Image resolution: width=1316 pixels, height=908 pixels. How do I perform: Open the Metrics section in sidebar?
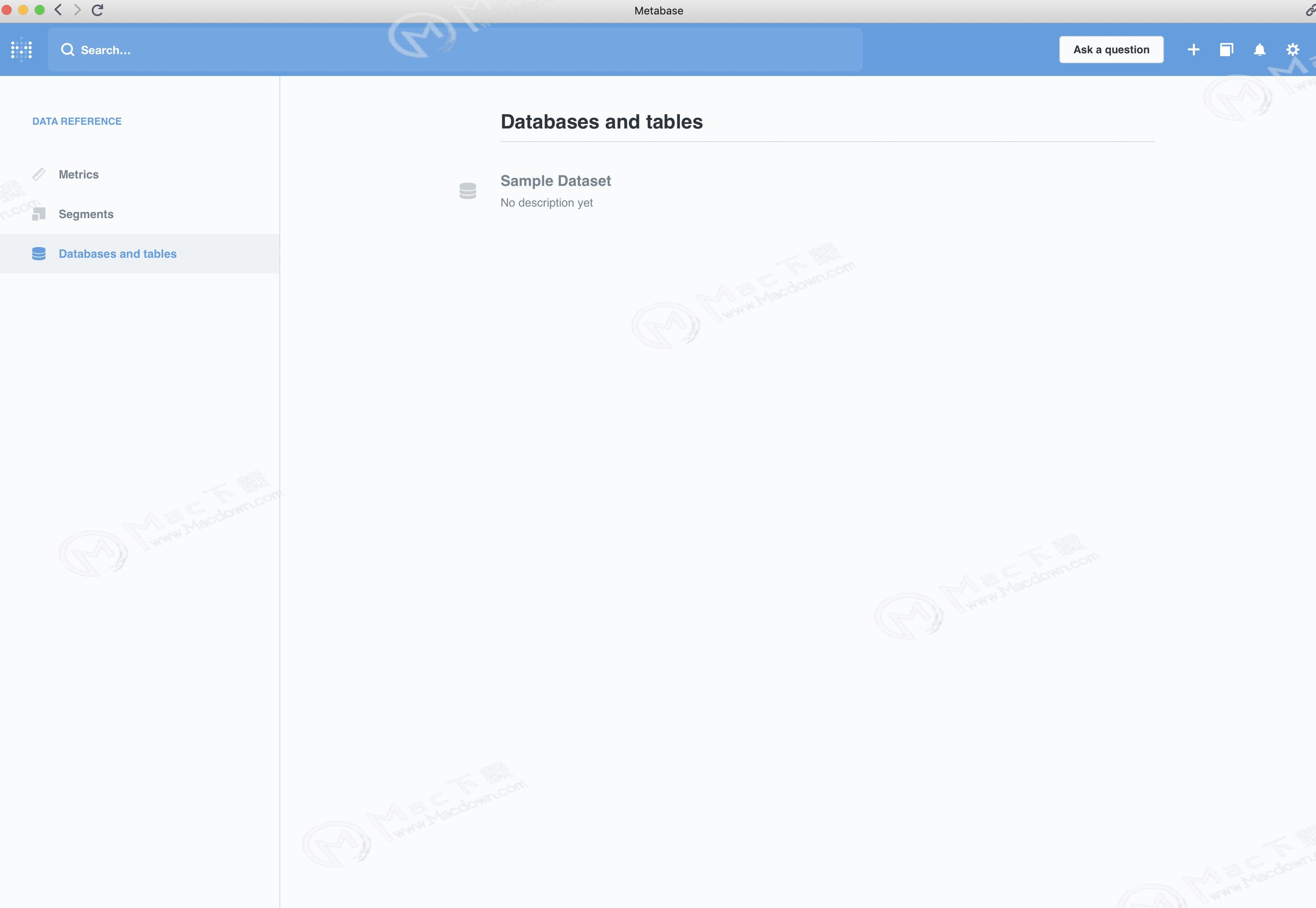[79, 174]
